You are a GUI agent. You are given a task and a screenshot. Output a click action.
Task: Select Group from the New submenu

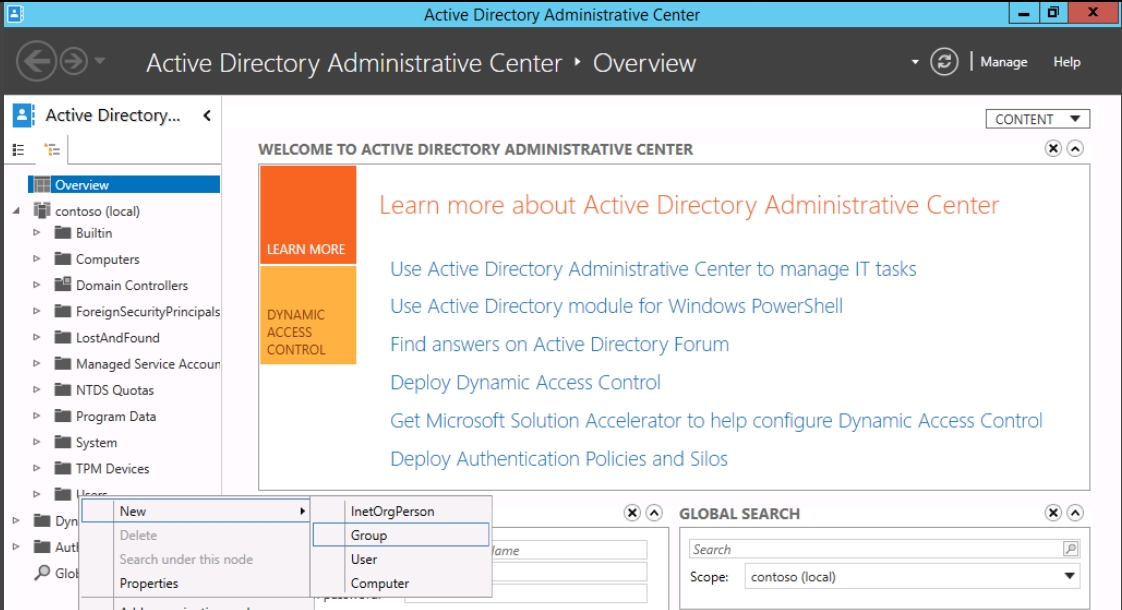click(x=369, y=535)
